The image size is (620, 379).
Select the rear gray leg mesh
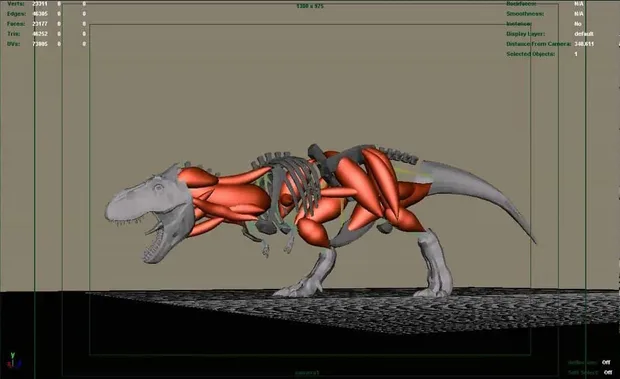[434, 263]
